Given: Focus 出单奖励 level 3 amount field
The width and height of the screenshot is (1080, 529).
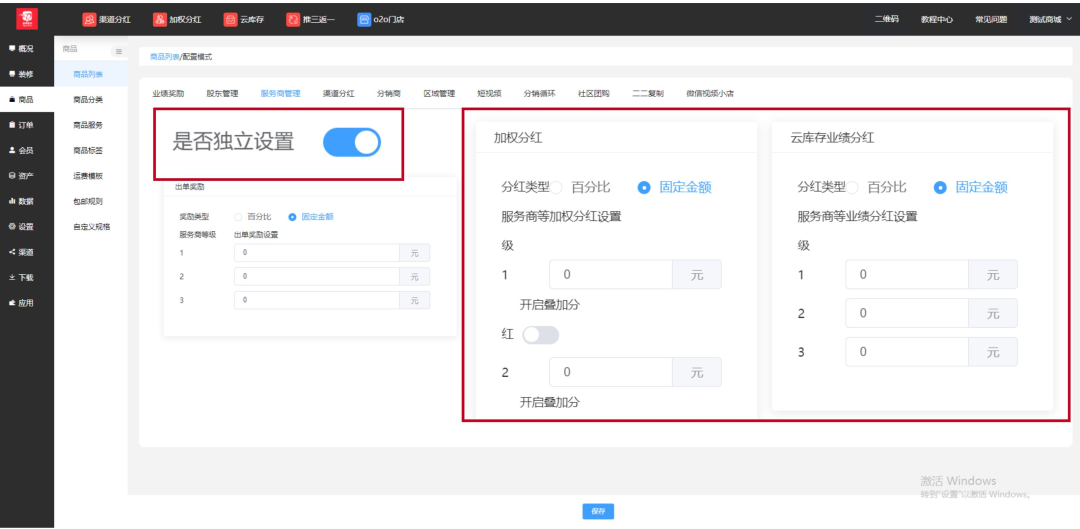Looking at the screenshot, I should click(x=317, y=300).
